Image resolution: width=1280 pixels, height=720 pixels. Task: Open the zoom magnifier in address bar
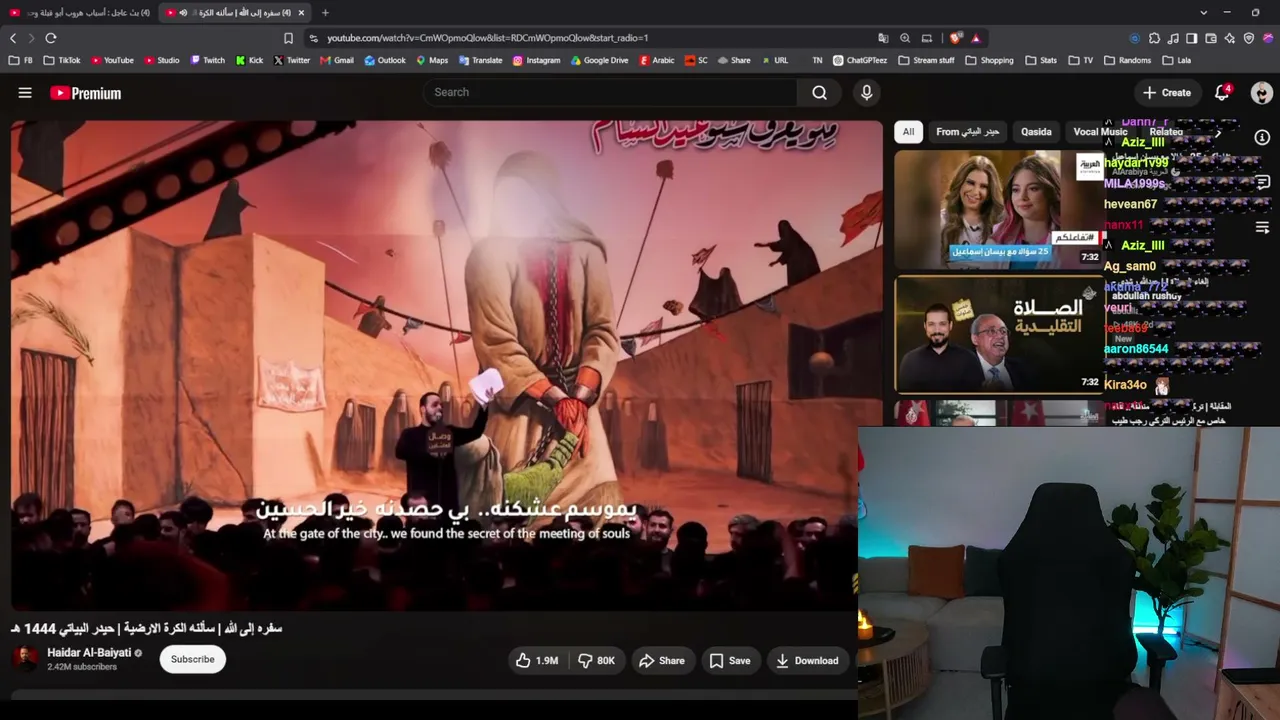[x=905, y=38]
